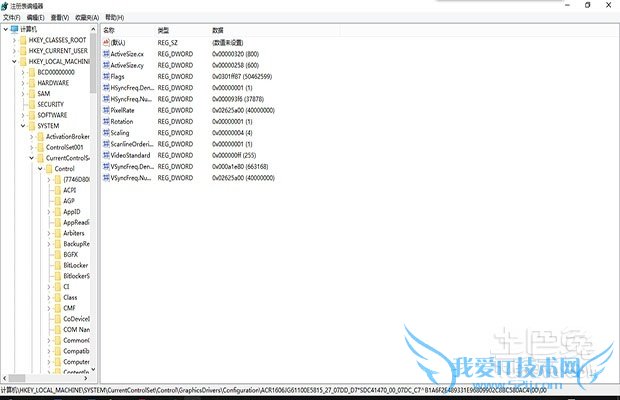Click the 0x00000320 (800) data cell

coord(236,54)
